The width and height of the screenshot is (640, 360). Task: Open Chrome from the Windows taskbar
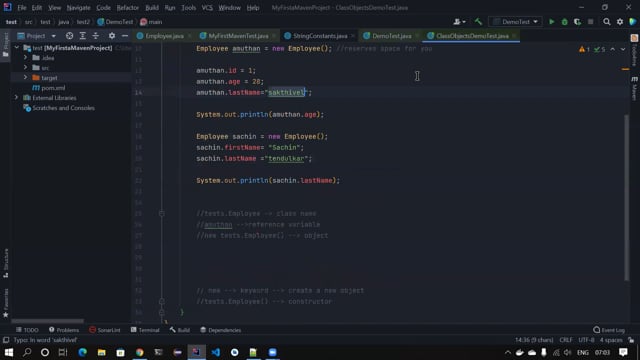click(140, 352)
